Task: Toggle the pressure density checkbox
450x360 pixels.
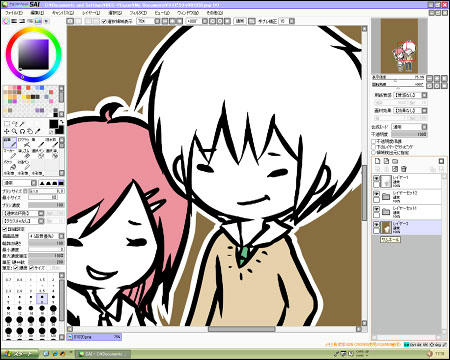Action: [x=16, y=268]
